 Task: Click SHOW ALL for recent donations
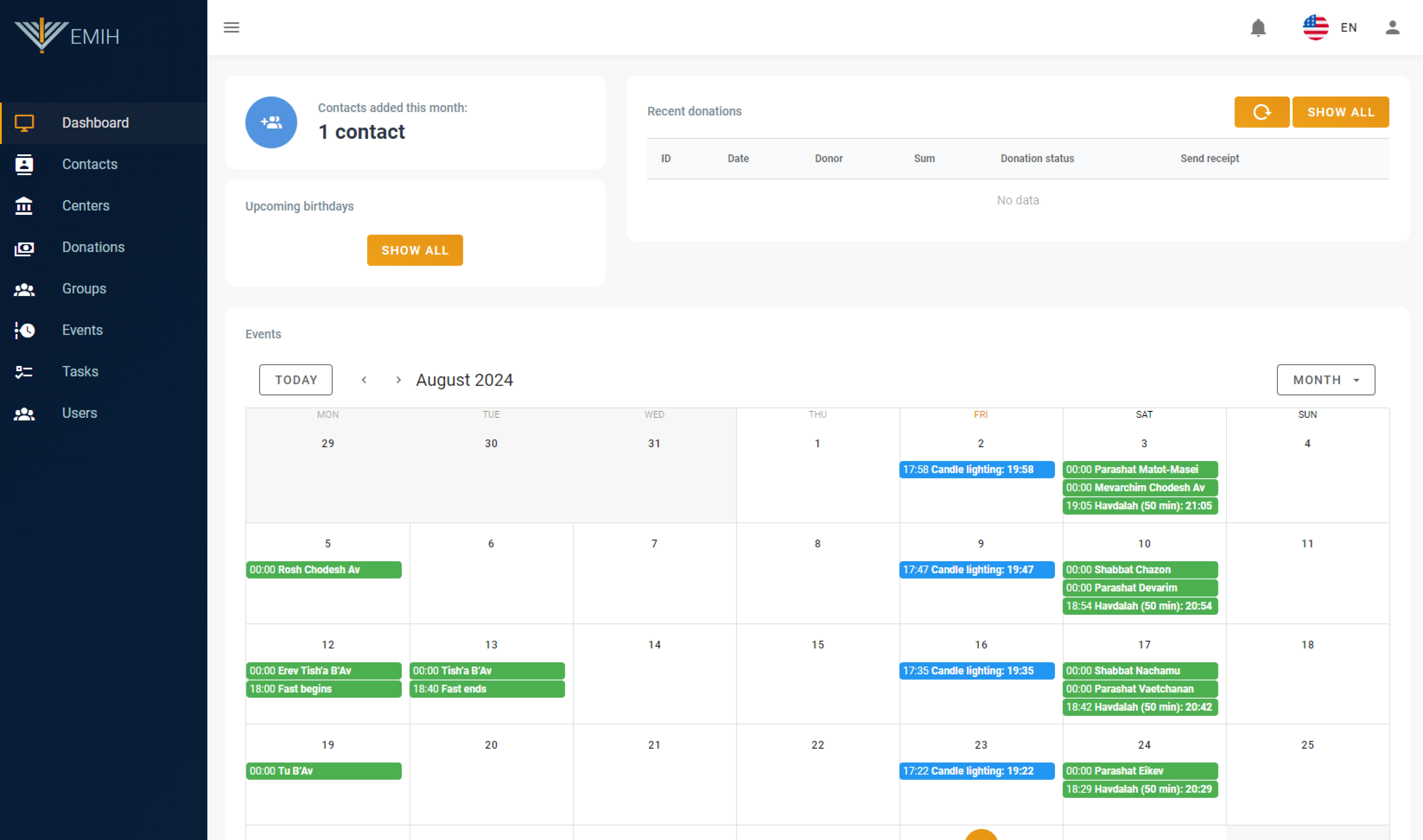pos(1340,112)
